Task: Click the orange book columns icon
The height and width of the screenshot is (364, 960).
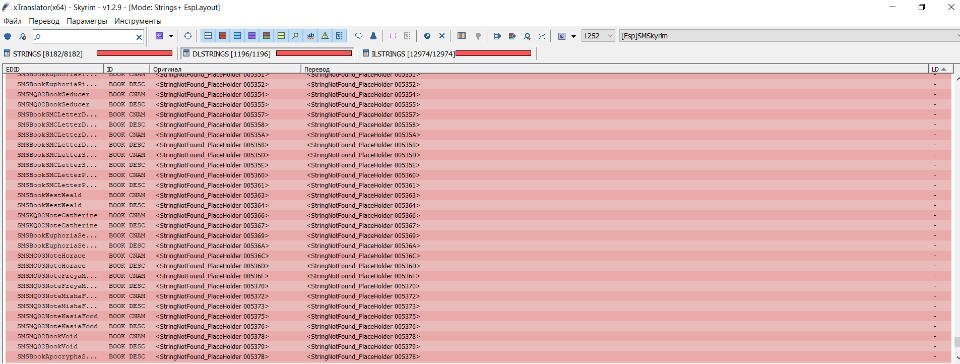Action: click(x=462, y=36)
